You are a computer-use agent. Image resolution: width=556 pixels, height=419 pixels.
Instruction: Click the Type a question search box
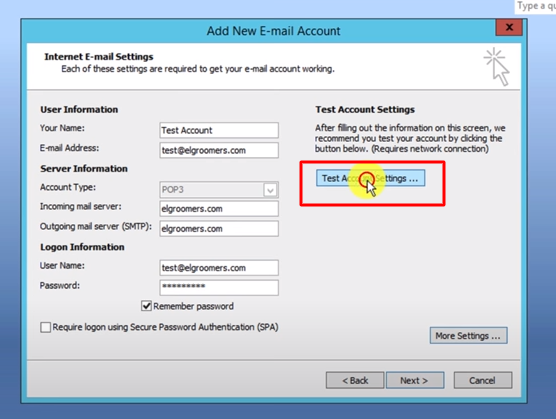tap(535, 6)
